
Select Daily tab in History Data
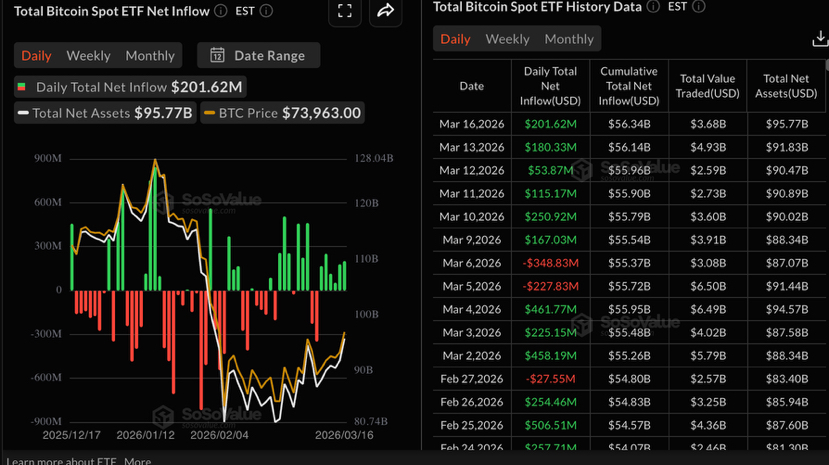pos(455,39)
